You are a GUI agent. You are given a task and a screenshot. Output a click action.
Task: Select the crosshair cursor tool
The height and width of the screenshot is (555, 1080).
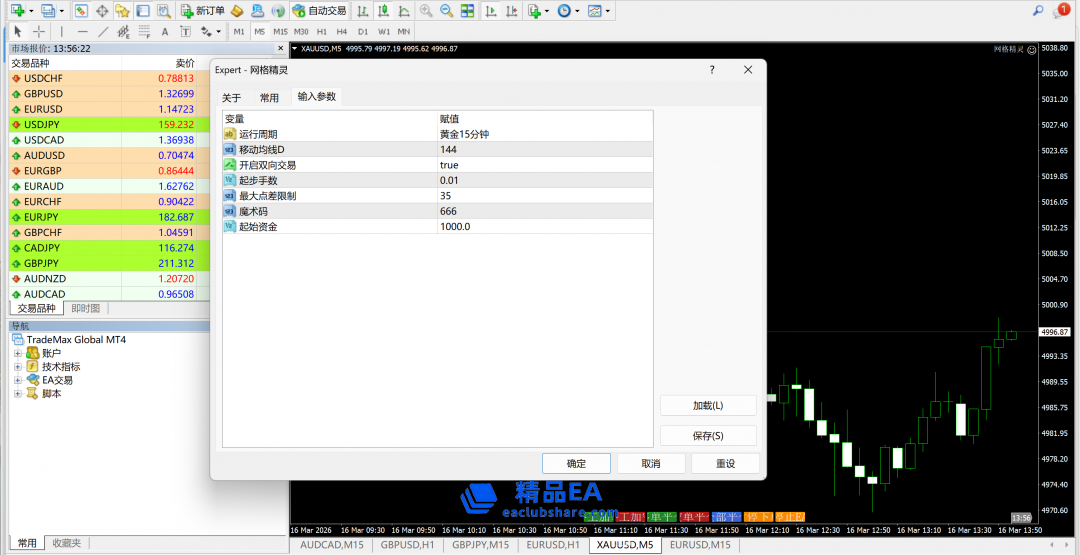tap(39, 32)
